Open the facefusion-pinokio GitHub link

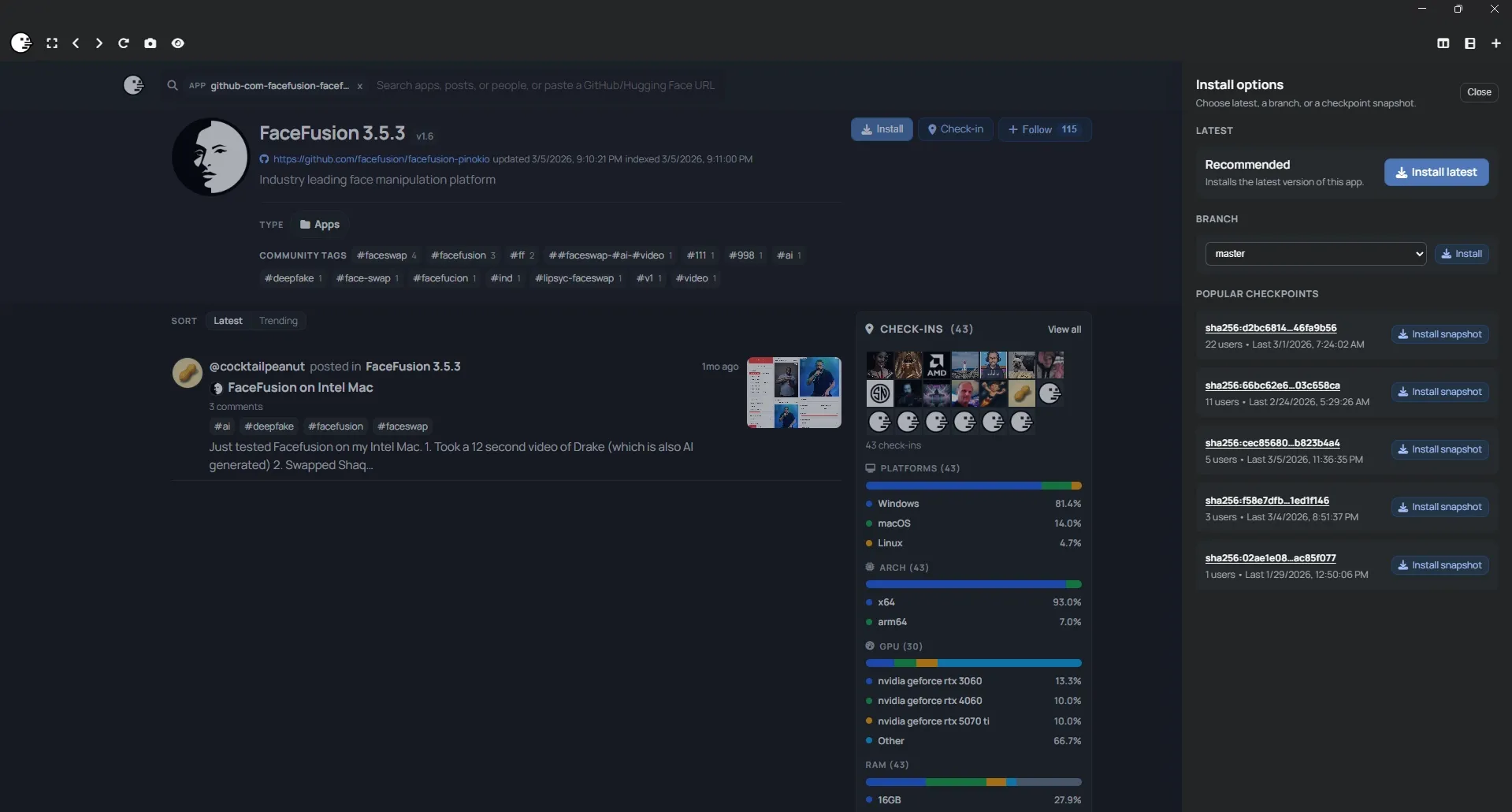pos(381,159)
